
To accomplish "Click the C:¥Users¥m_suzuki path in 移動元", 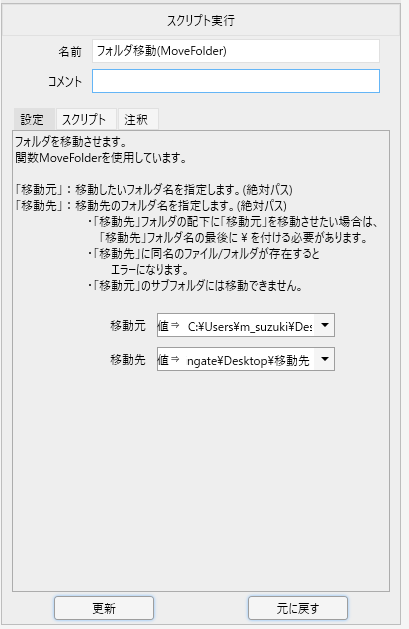I will click(249, 327).
